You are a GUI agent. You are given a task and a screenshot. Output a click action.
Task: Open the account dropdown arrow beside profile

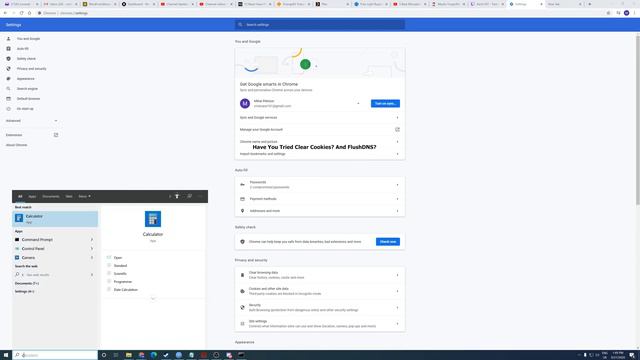pos(358,103)
